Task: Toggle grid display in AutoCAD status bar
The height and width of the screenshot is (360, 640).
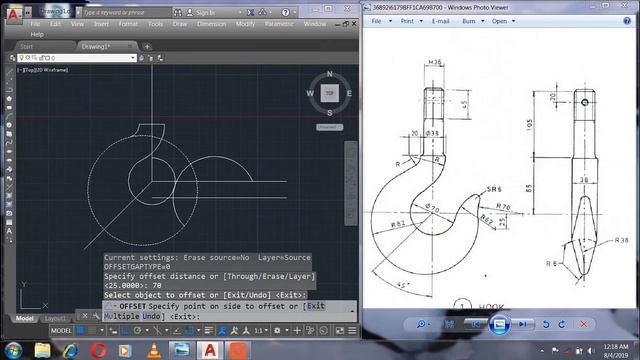Action: [81, 331]
